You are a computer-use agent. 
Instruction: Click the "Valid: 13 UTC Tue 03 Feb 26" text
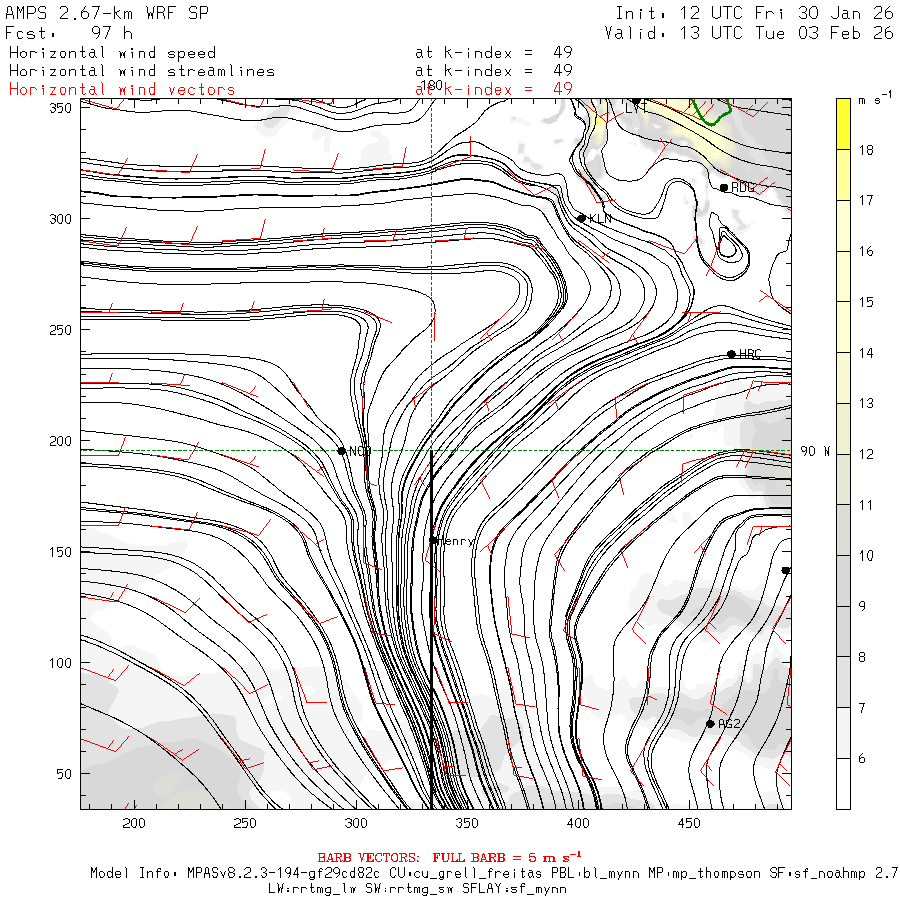(x=749, y=33)
